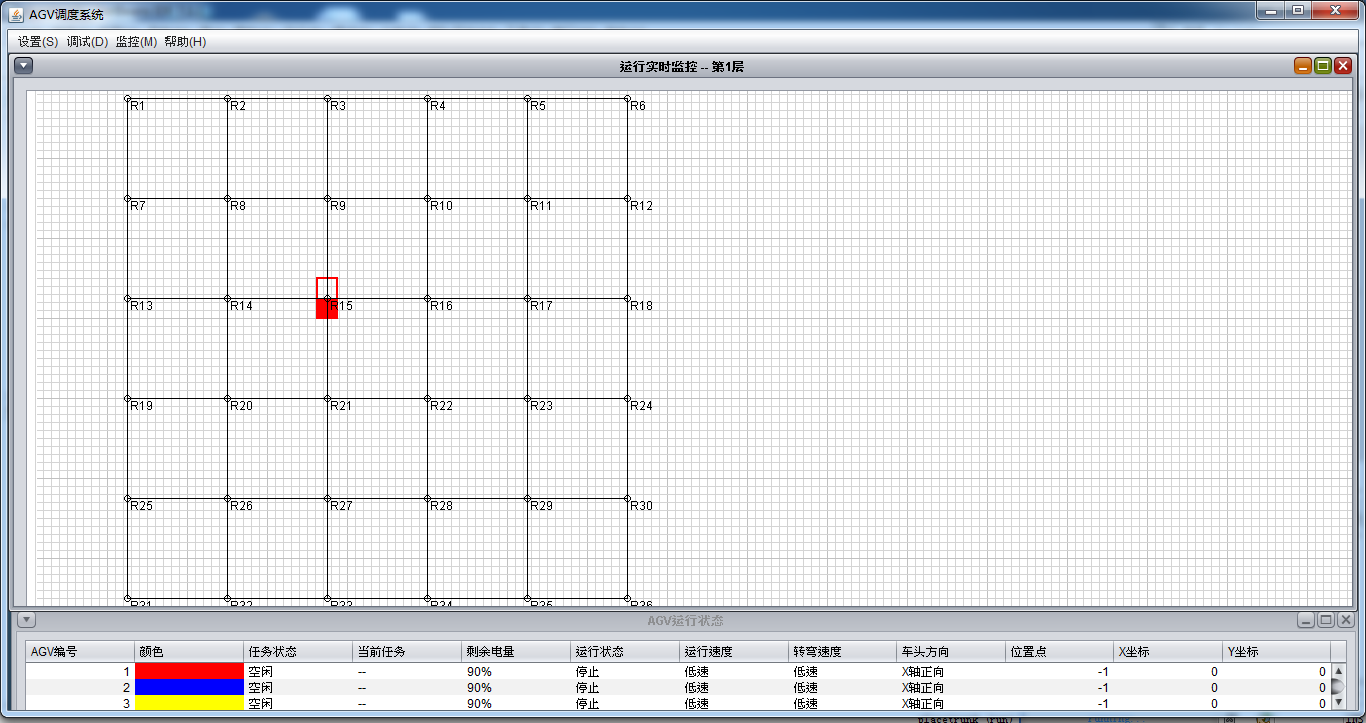Open the 设置(S) menu
Screen dimensions: 1366x723
[38, 42]
